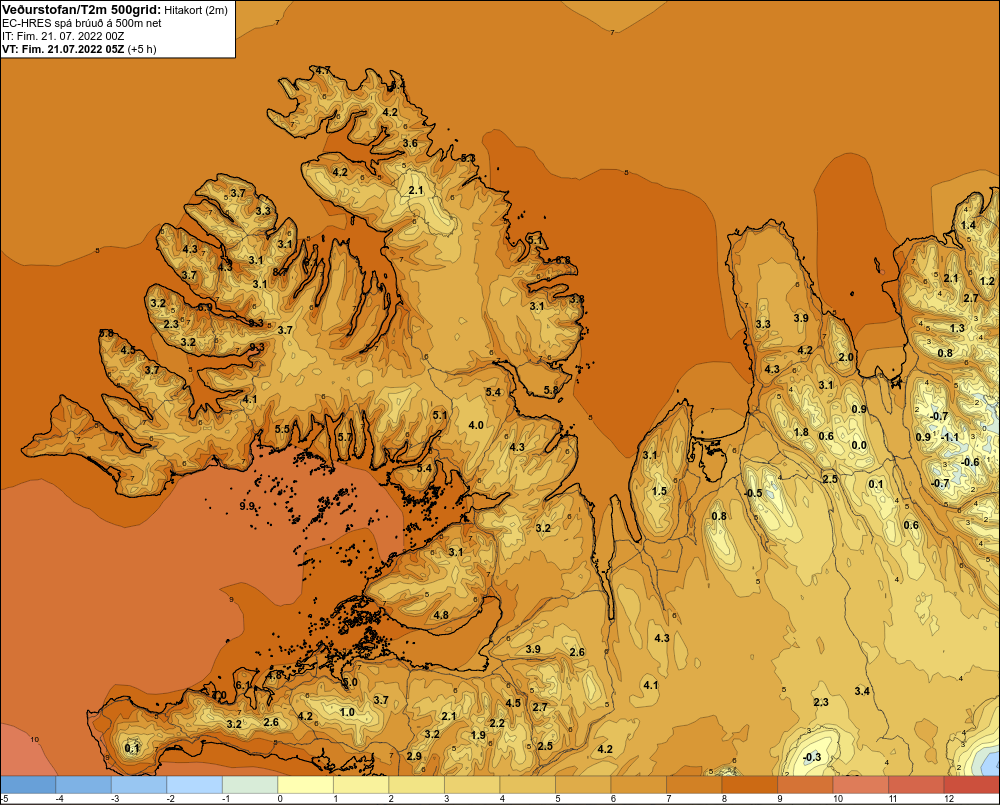Click the -0.6 temperature value on the map
Screen dimensions: 1000x805
click(x=970, y=462)
